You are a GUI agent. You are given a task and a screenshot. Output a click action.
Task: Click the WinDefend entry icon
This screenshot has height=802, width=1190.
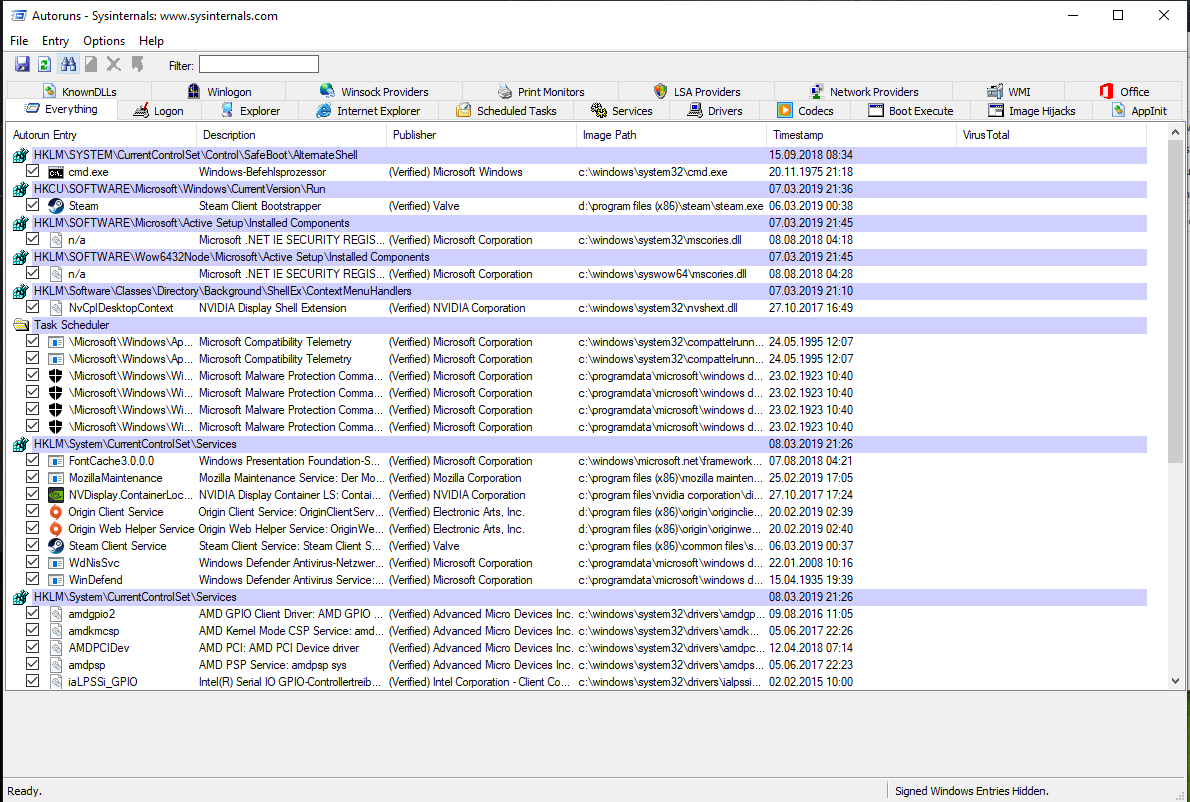click(x=55, y=580)
